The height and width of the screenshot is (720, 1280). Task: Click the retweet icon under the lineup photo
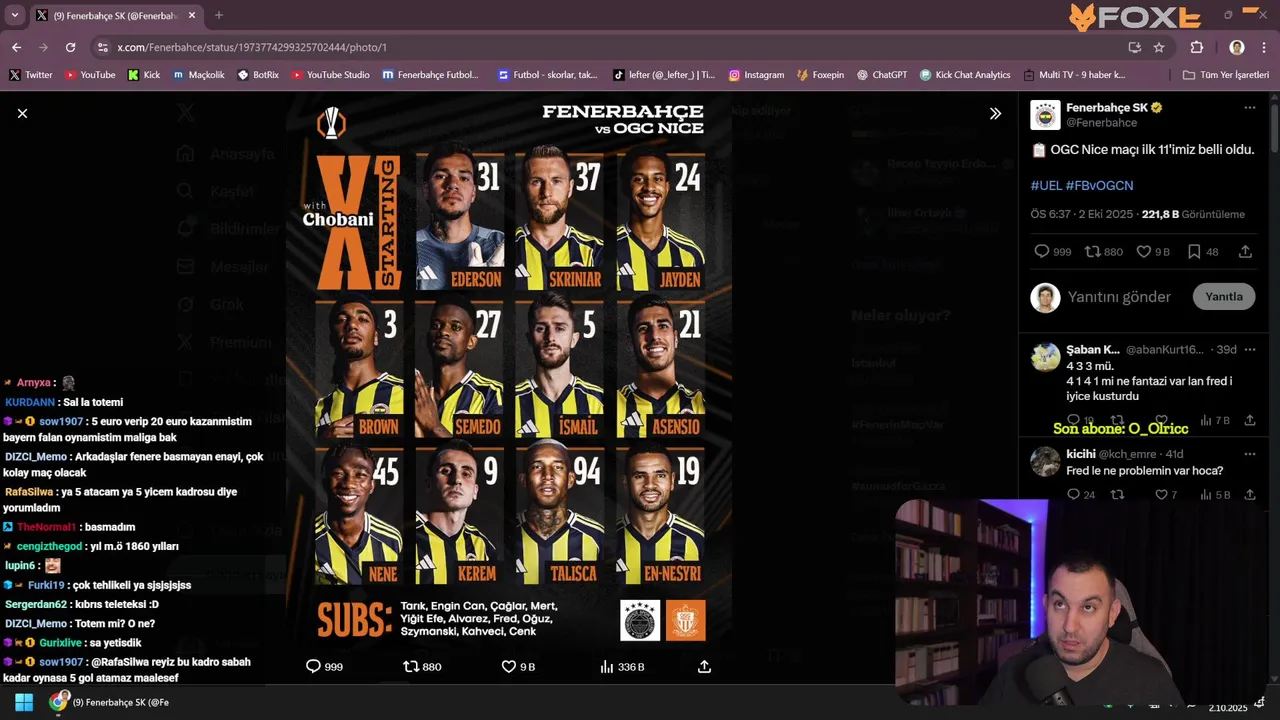pos(410,666)
